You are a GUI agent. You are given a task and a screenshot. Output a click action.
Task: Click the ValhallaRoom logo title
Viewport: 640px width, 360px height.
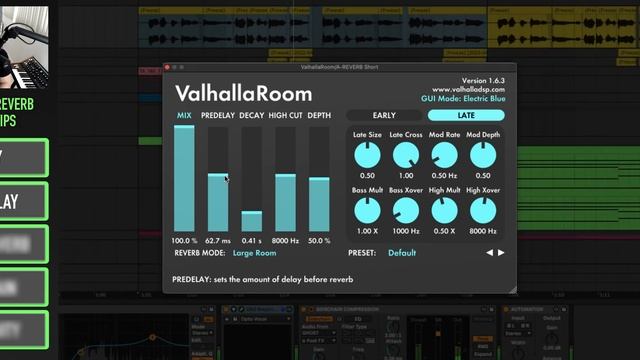click(244, 93)
